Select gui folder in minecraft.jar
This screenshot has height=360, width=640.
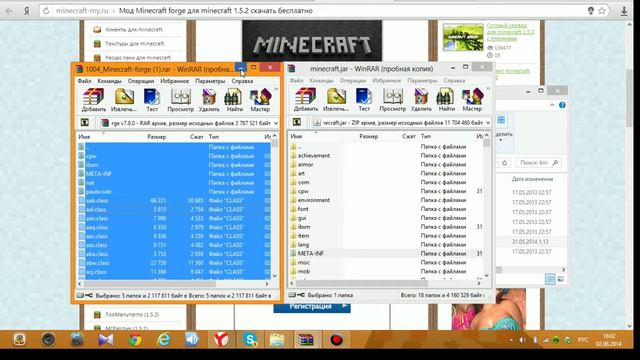click(x=302, y=218)
